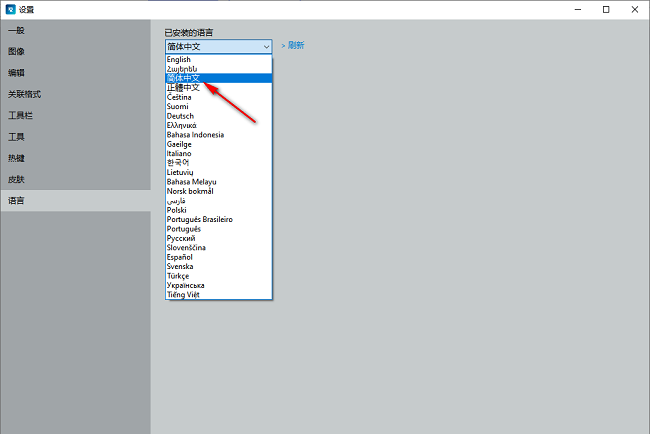The image size is (650, 434).
Task: Go to the 工具栏 settings section
Action: point(75,115)
